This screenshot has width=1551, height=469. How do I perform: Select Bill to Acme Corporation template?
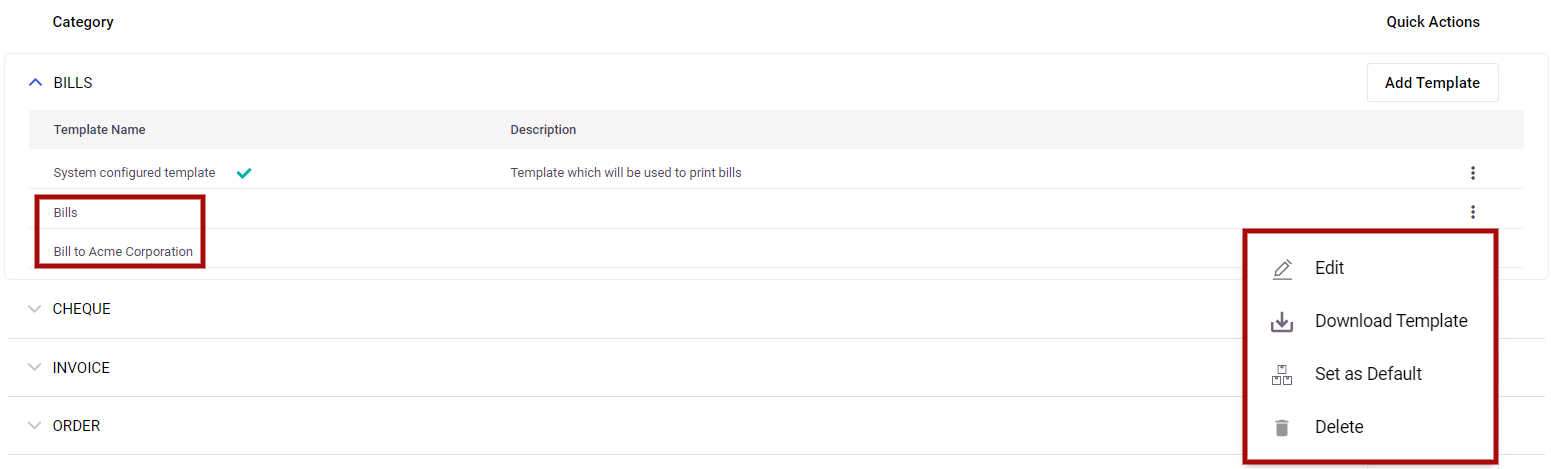coord(123,252)
